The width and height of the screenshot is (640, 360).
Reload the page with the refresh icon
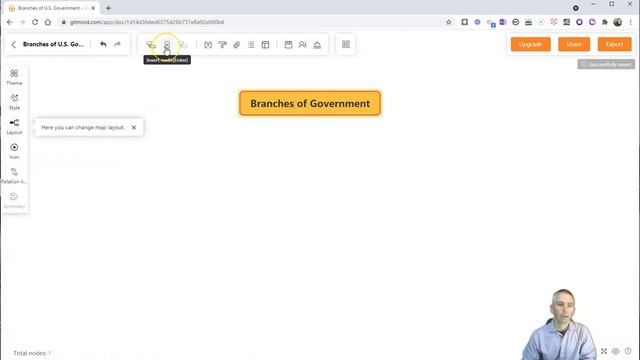35,22
